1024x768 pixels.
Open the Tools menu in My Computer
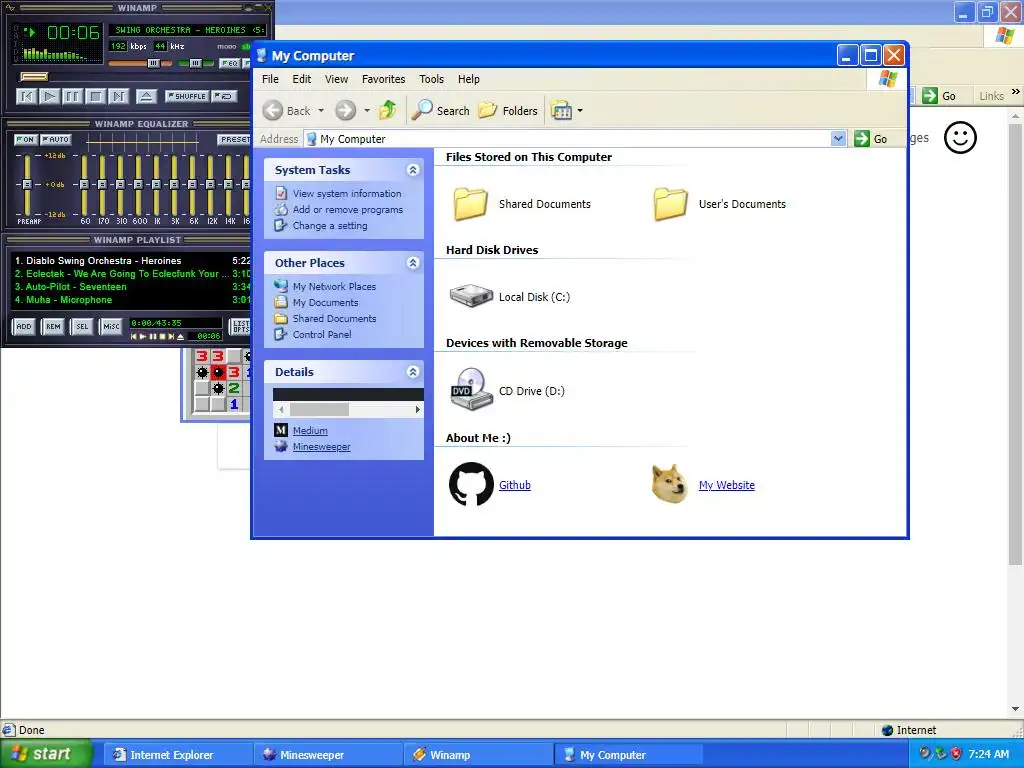click(431, 79)
